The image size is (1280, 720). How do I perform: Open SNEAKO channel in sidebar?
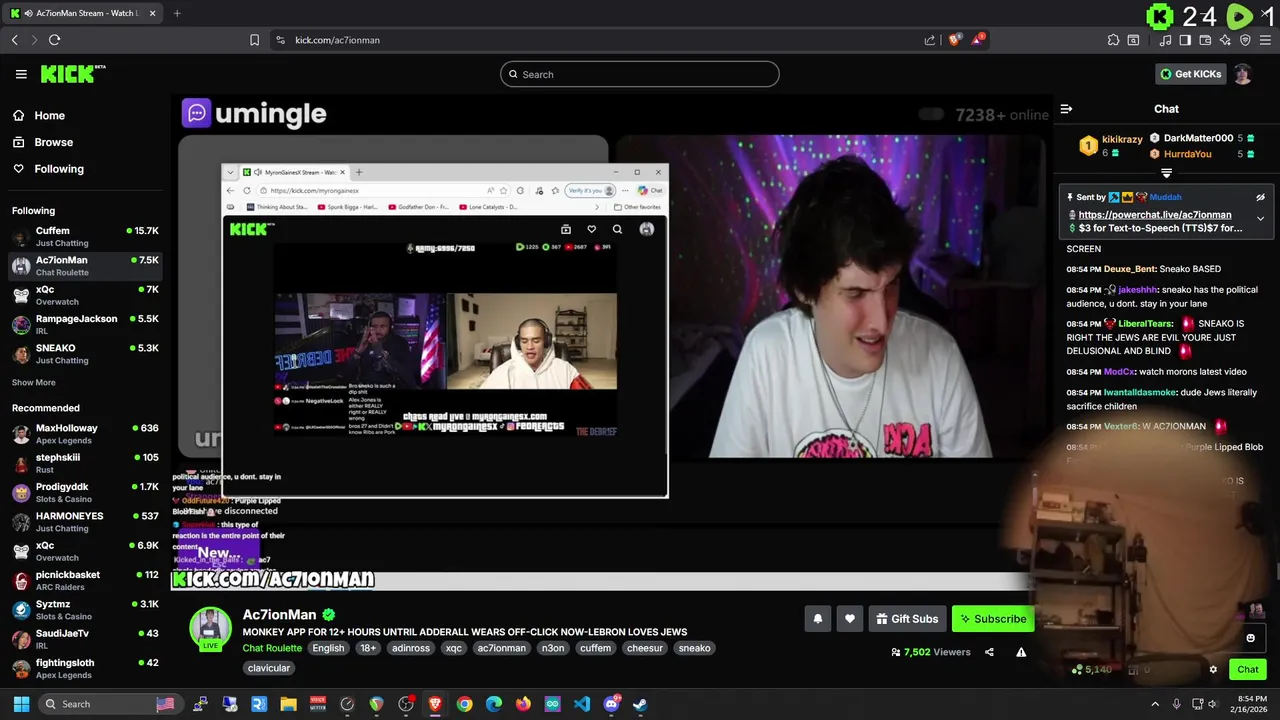coord(85,354)
